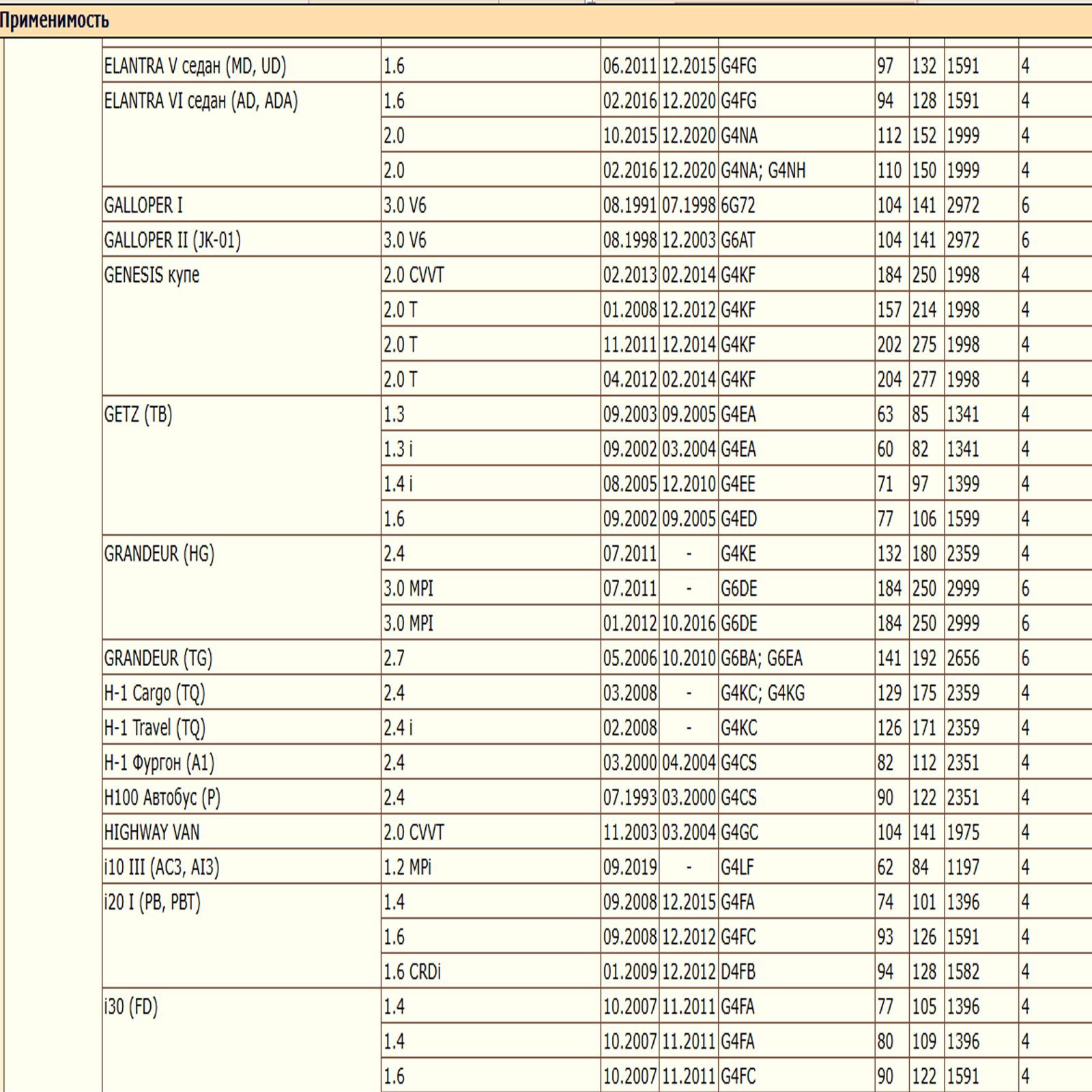Click the Применимость section header

coord(55,20)
